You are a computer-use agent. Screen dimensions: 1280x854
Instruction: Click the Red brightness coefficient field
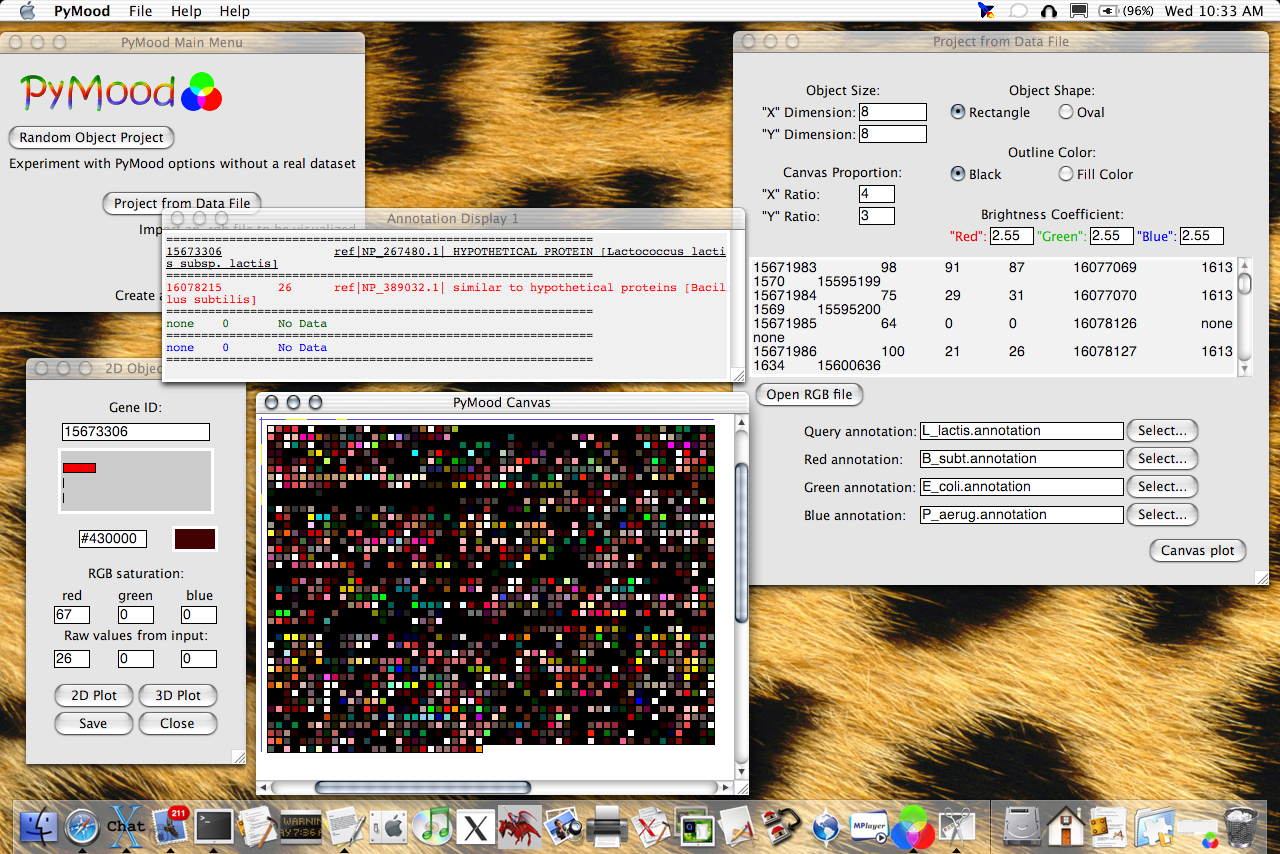click(1012, 236)
